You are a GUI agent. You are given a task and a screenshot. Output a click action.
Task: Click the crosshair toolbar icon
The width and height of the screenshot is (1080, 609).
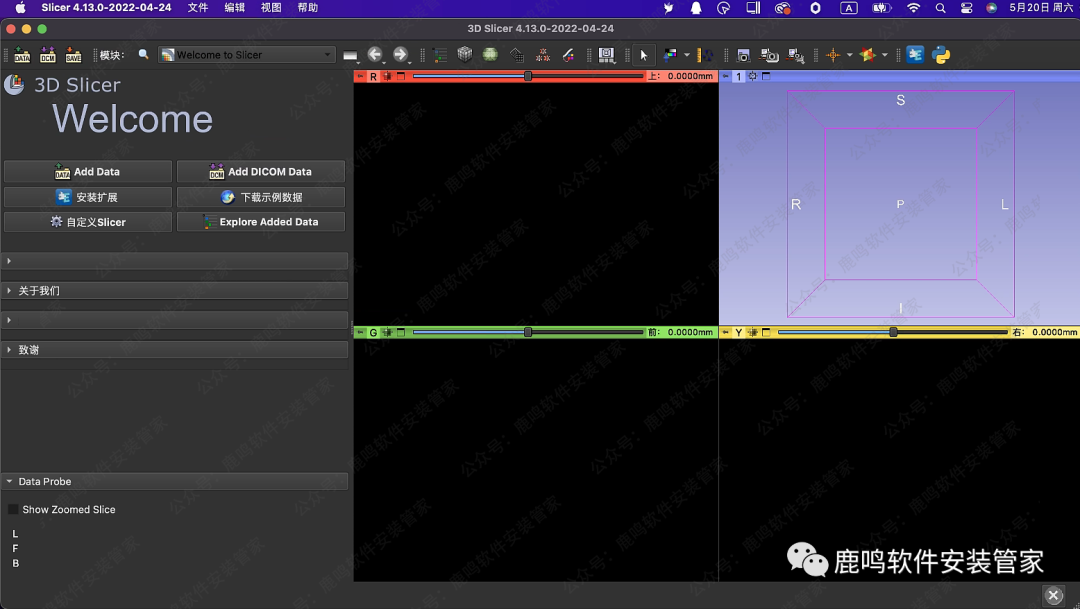point(832,55)
